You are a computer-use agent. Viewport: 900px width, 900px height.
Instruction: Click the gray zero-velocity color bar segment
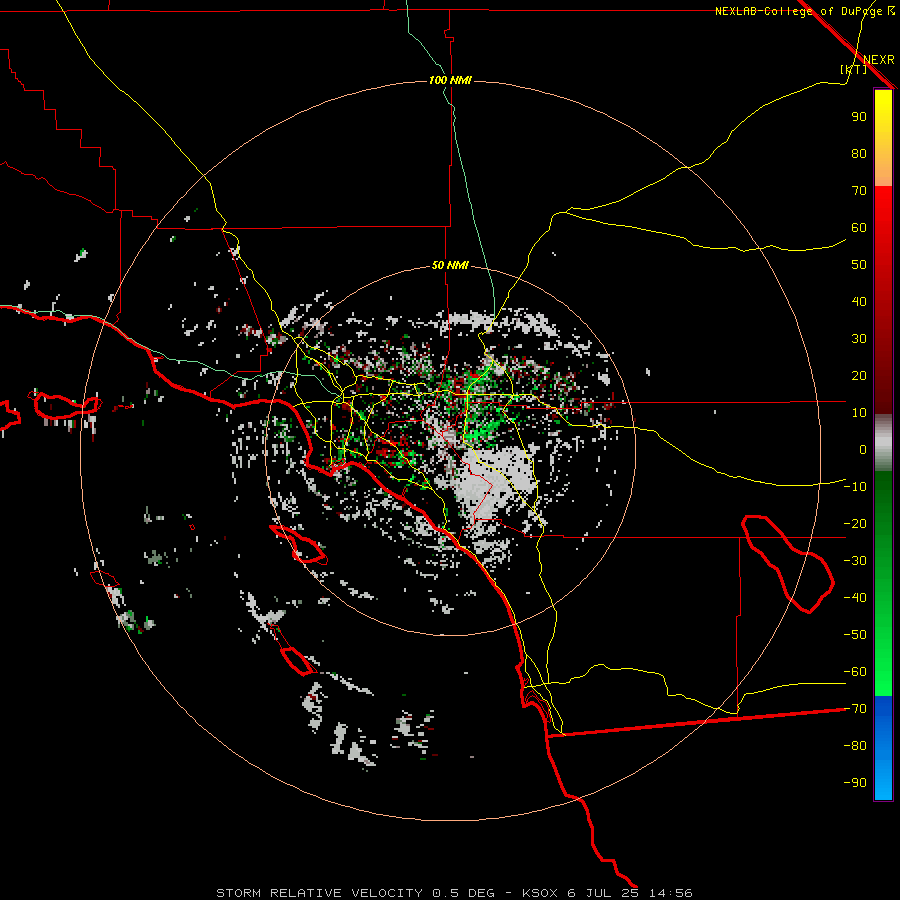(883, 443)
